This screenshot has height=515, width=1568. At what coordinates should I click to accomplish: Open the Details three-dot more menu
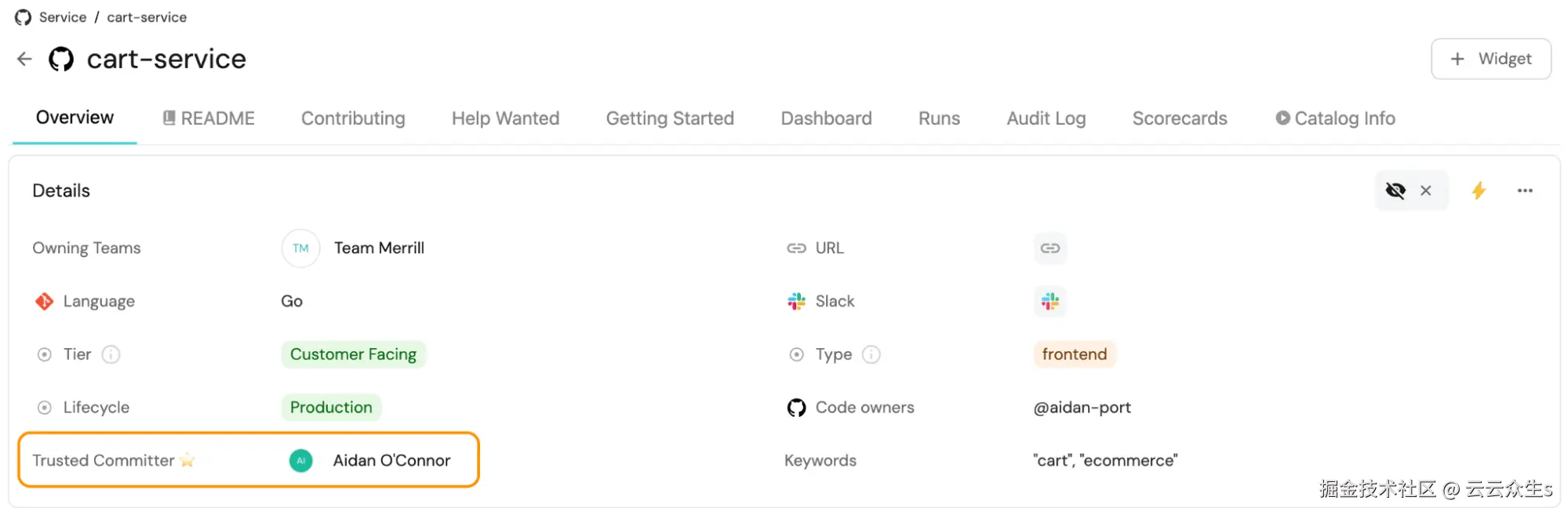[1524, 190]
